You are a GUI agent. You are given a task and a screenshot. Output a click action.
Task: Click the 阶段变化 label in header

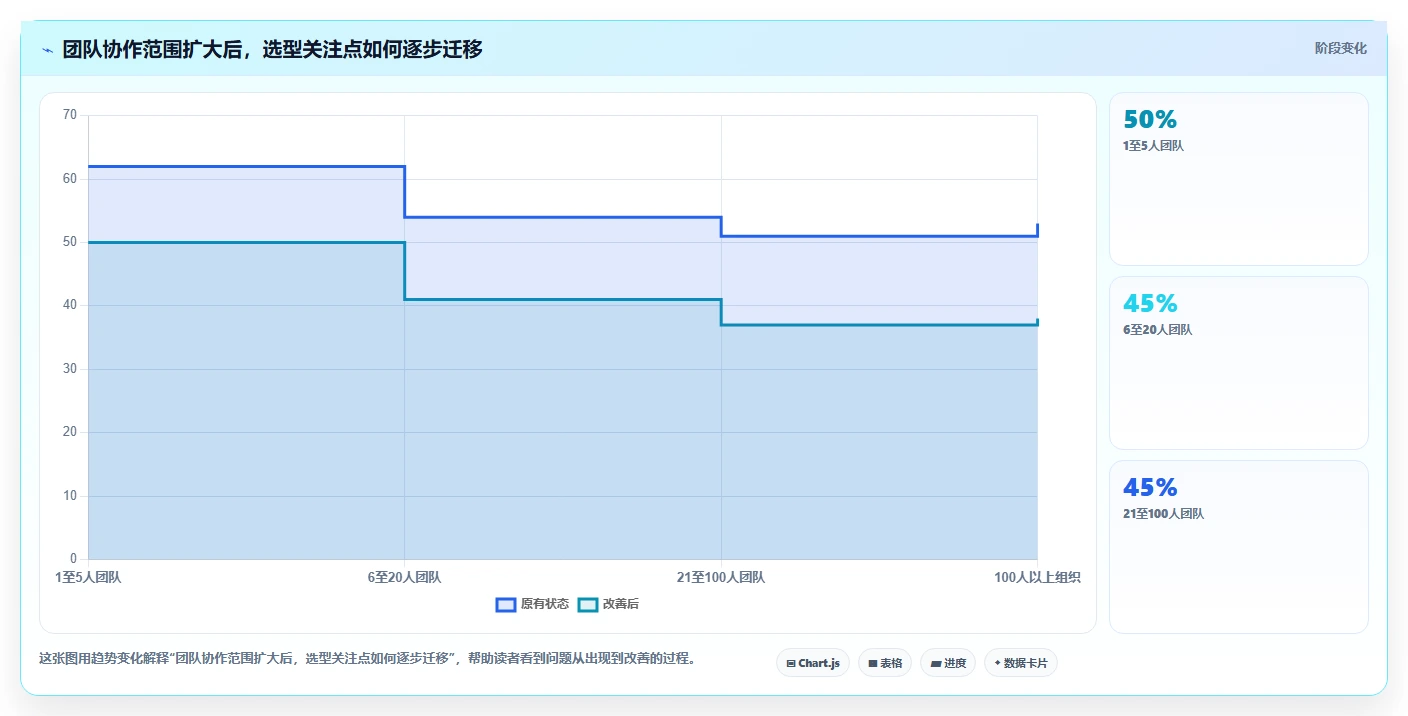1340,48
